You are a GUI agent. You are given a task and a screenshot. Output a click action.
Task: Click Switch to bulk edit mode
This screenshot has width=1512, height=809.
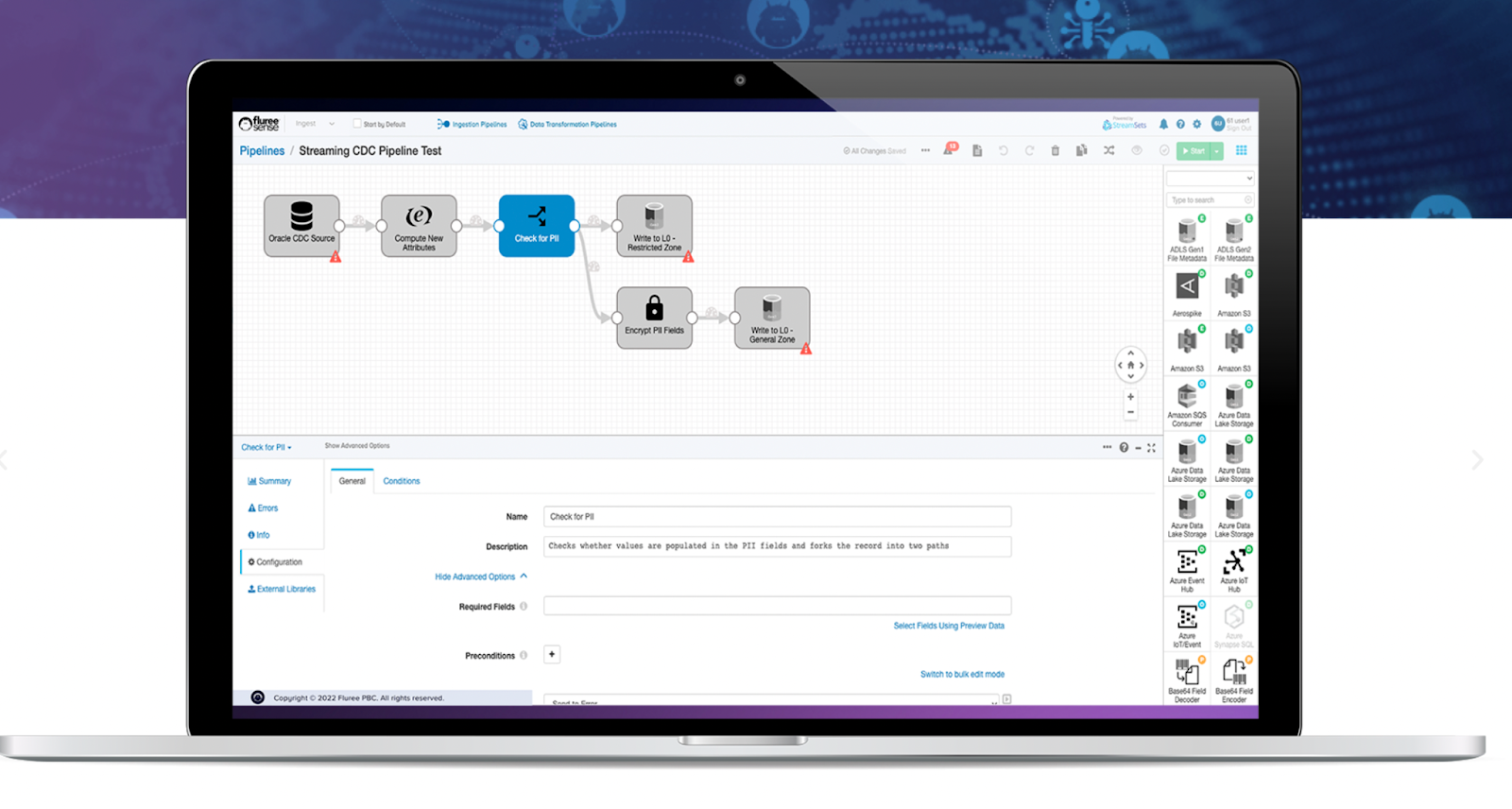(962, 675)
